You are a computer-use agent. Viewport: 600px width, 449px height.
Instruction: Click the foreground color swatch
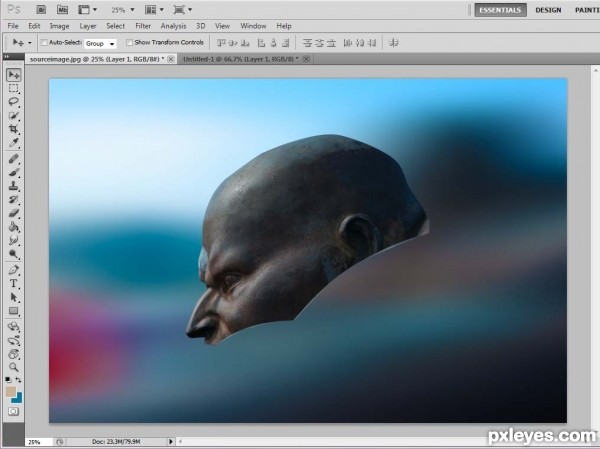click(x=10, y=391)
